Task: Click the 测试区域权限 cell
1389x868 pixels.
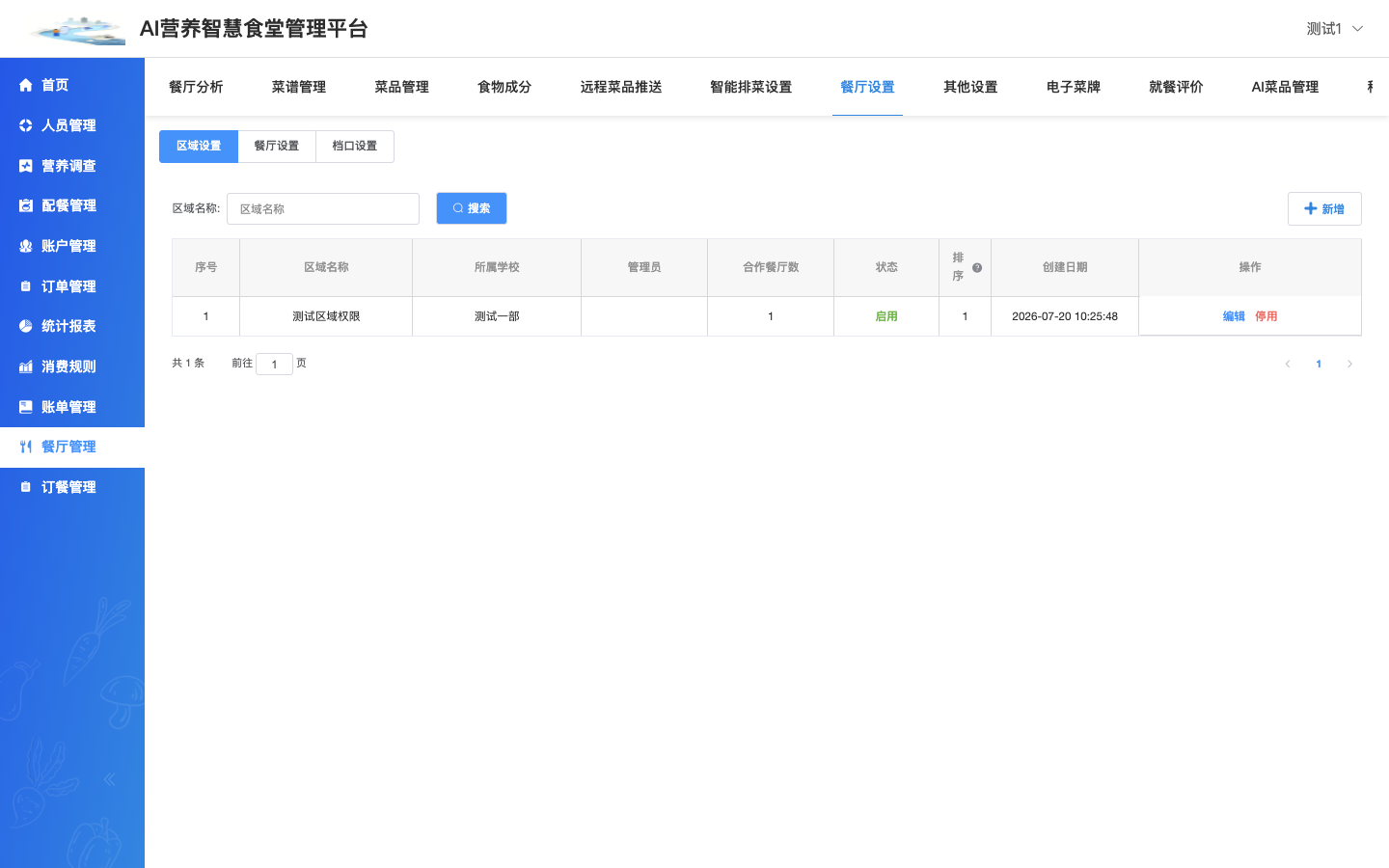Action: point(326,316)
